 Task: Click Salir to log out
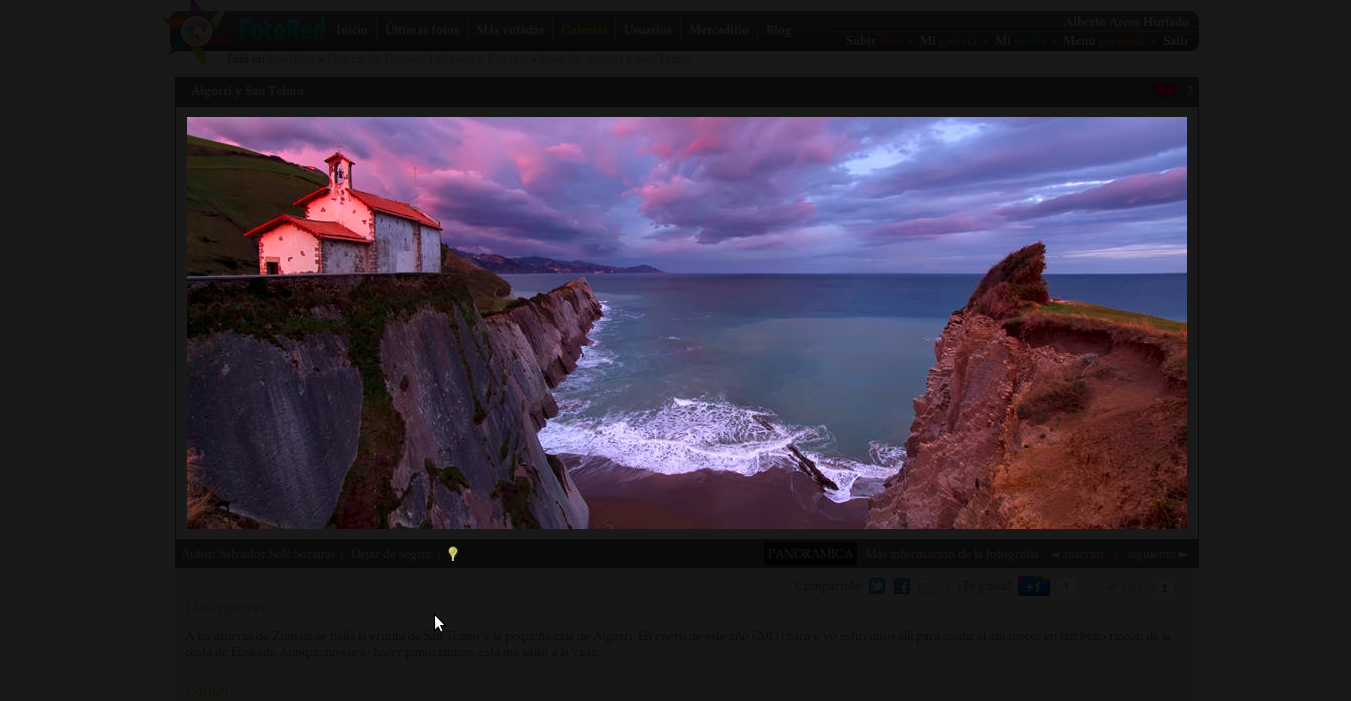pyautogui.click(x=1176, y=41)
